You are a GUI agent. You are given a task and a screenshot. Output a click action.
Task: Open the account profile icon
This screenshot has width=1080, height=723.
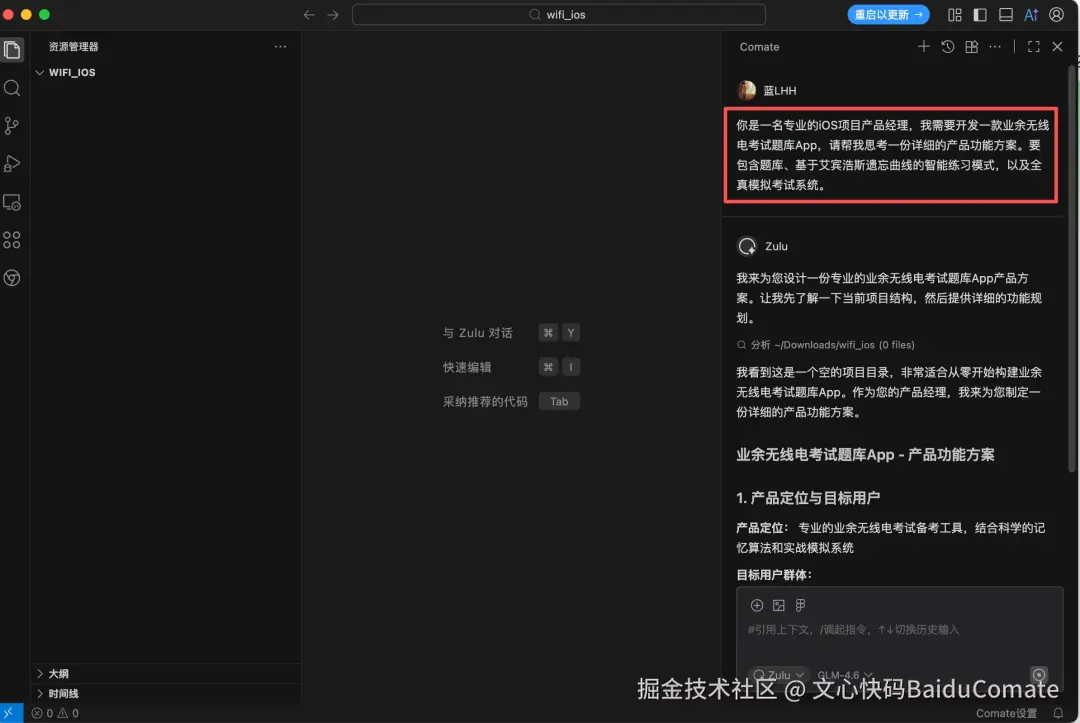[1057, 14]
